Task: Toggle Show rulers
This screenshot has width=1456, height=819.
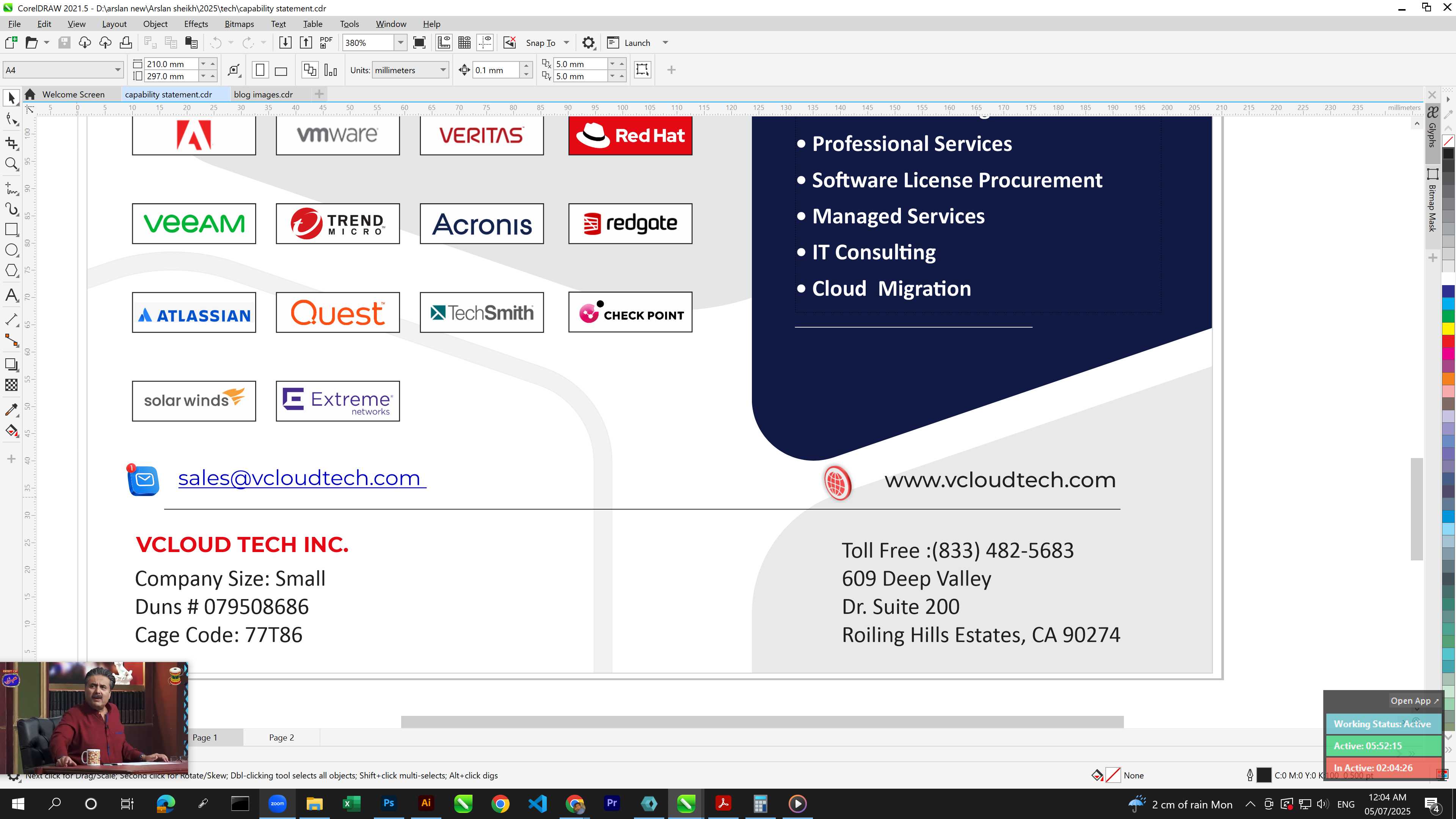Action: (x=444, y=43)
